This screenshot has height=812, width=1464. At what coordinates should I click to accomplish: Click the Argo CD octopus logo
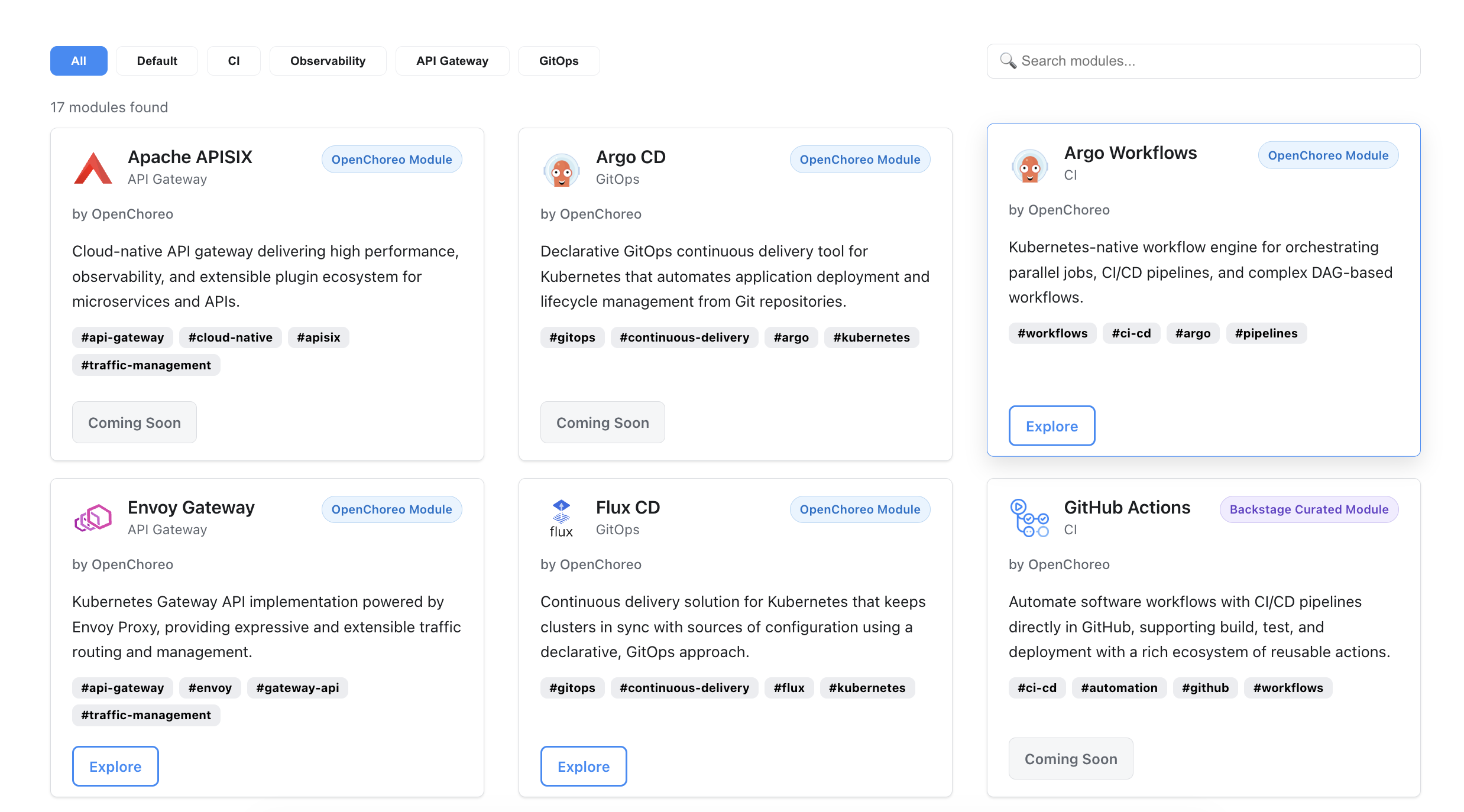pyautogui.click(x=561, y=170)
